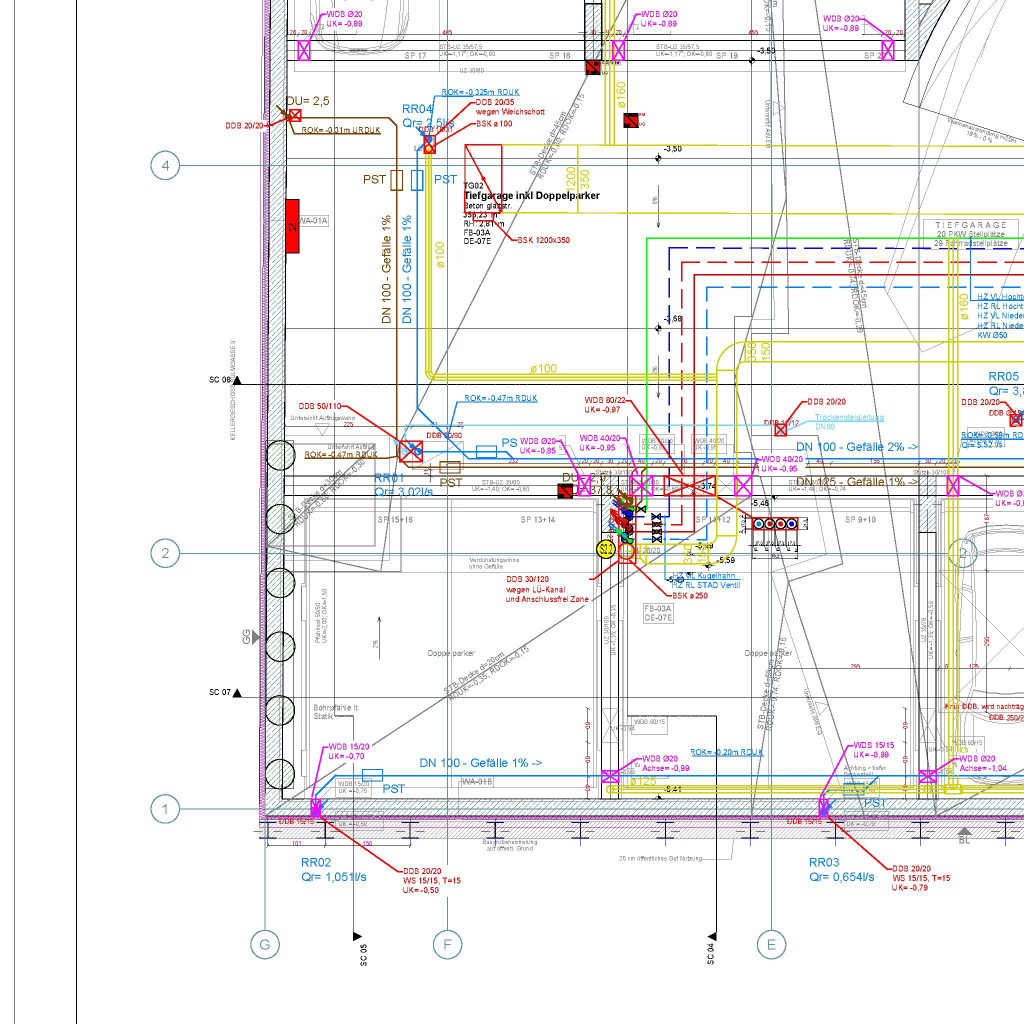The image size is (1024, 1024).
Task: Select the DDB 30/120 wegen LÜ-Kanal note
Action: 546,589
